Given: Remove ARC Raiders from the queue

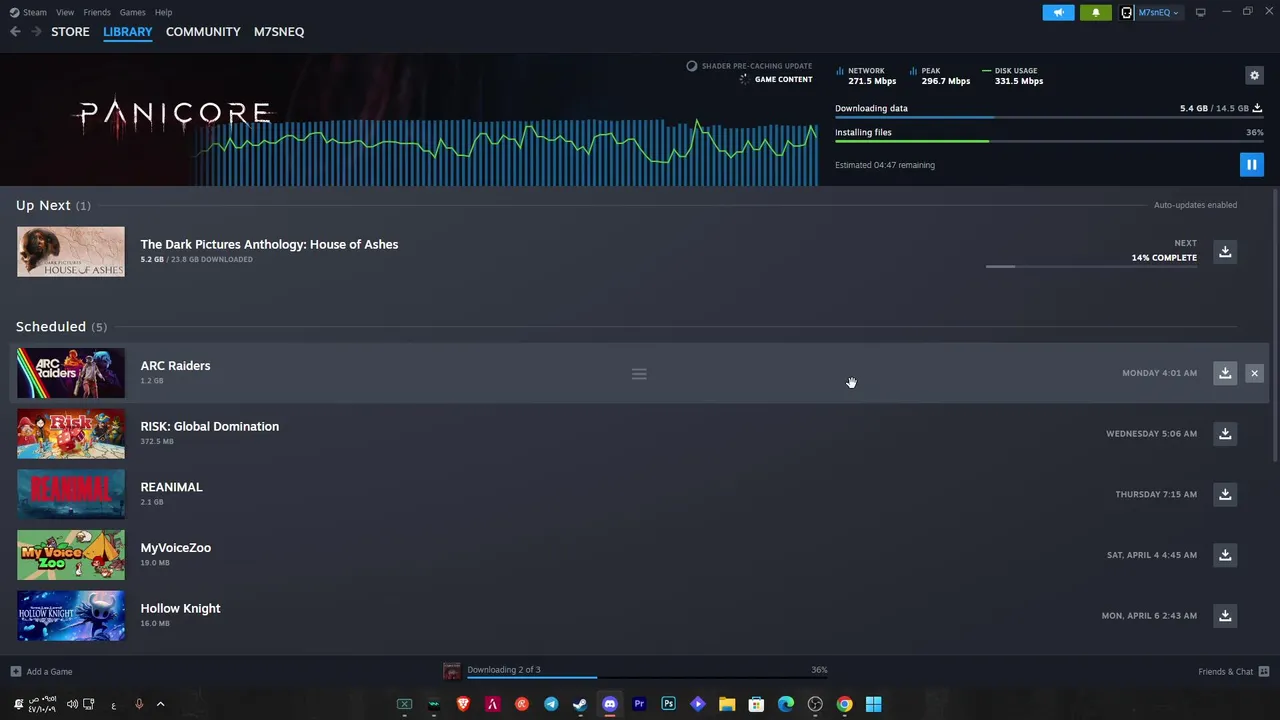Looking at the screenshot, I should click(x=1254, y=373).
